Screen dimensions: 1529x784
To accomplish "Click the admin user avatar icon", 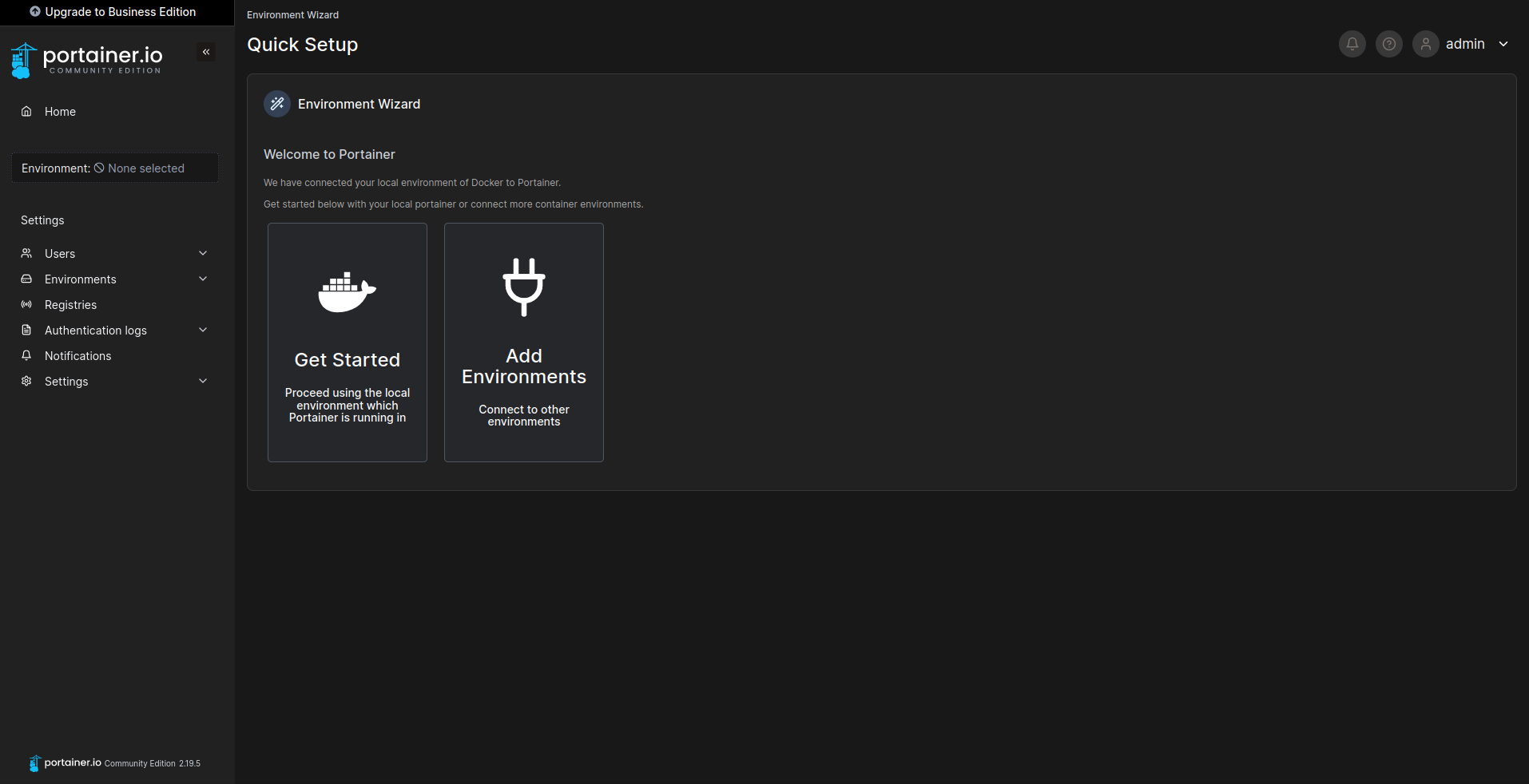I will [1425, 44].
